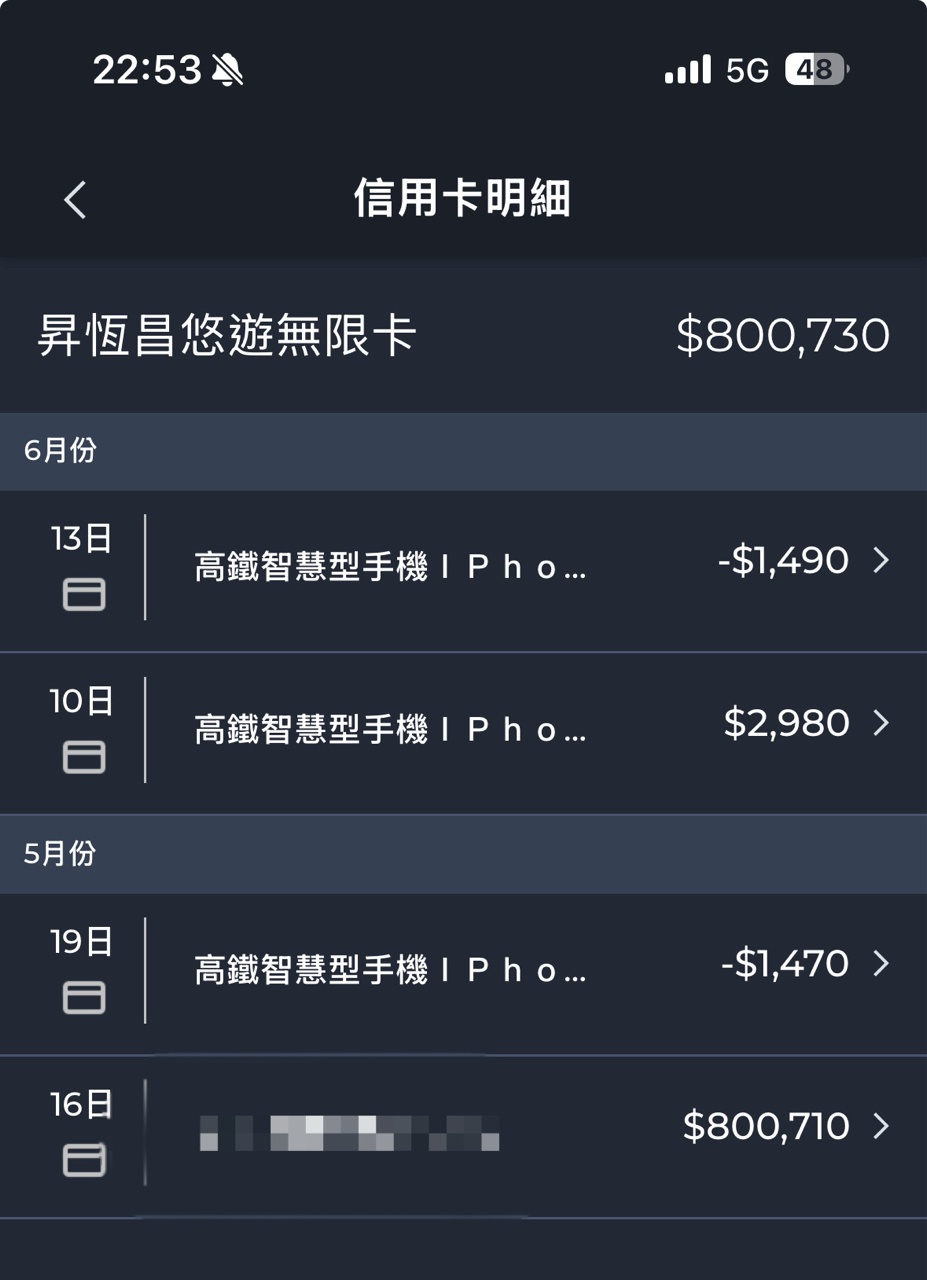Select the 6月份 section header
Image resolution: width=927 pixels, height=1280 pixels.
(61, 451)
